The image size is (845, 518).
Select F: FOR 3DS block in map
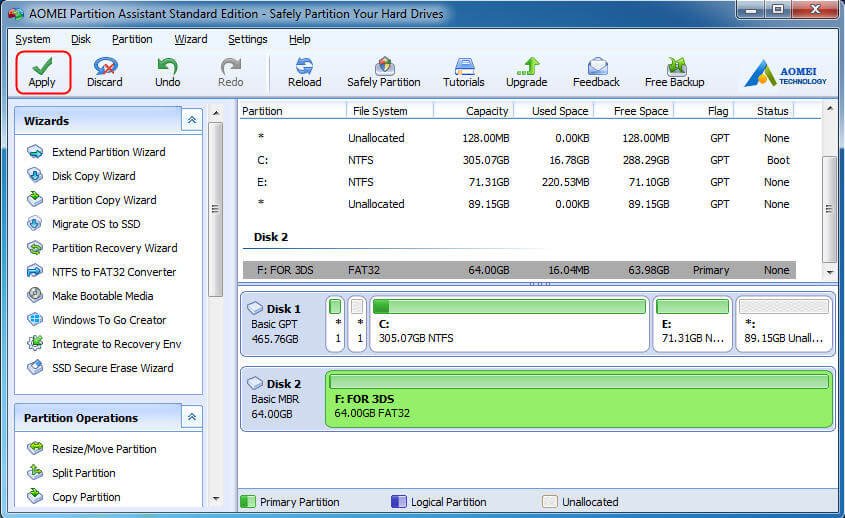[x=579, y=399]
